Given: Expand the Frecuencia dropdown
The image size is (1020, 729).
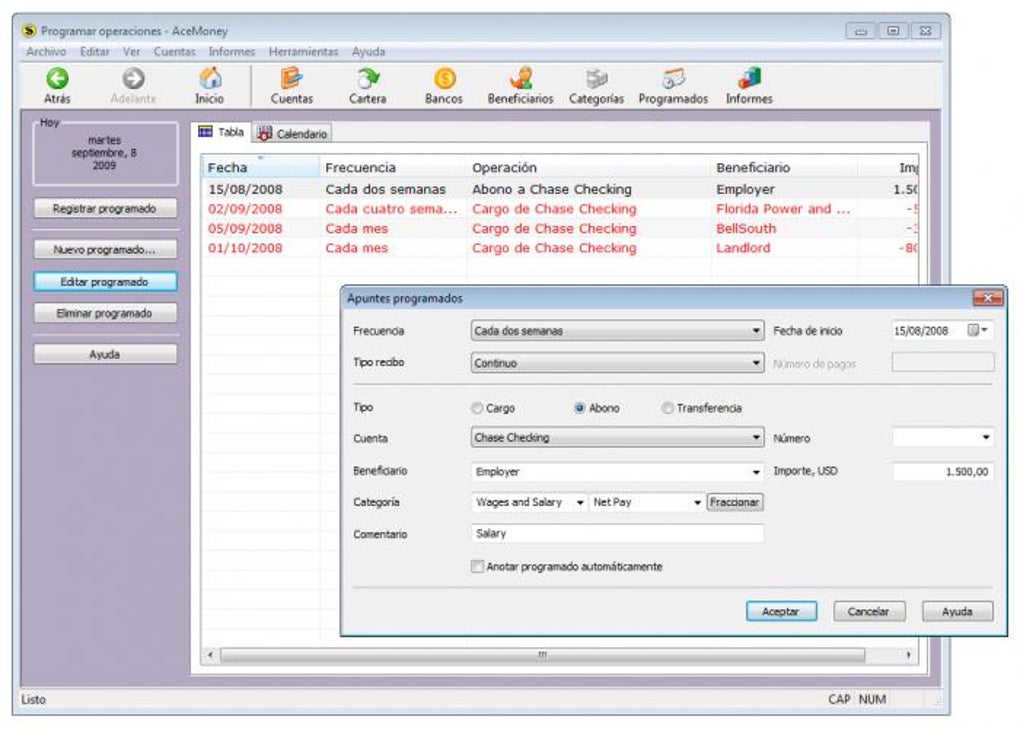Looking at the screenshot, I should 755,330.
